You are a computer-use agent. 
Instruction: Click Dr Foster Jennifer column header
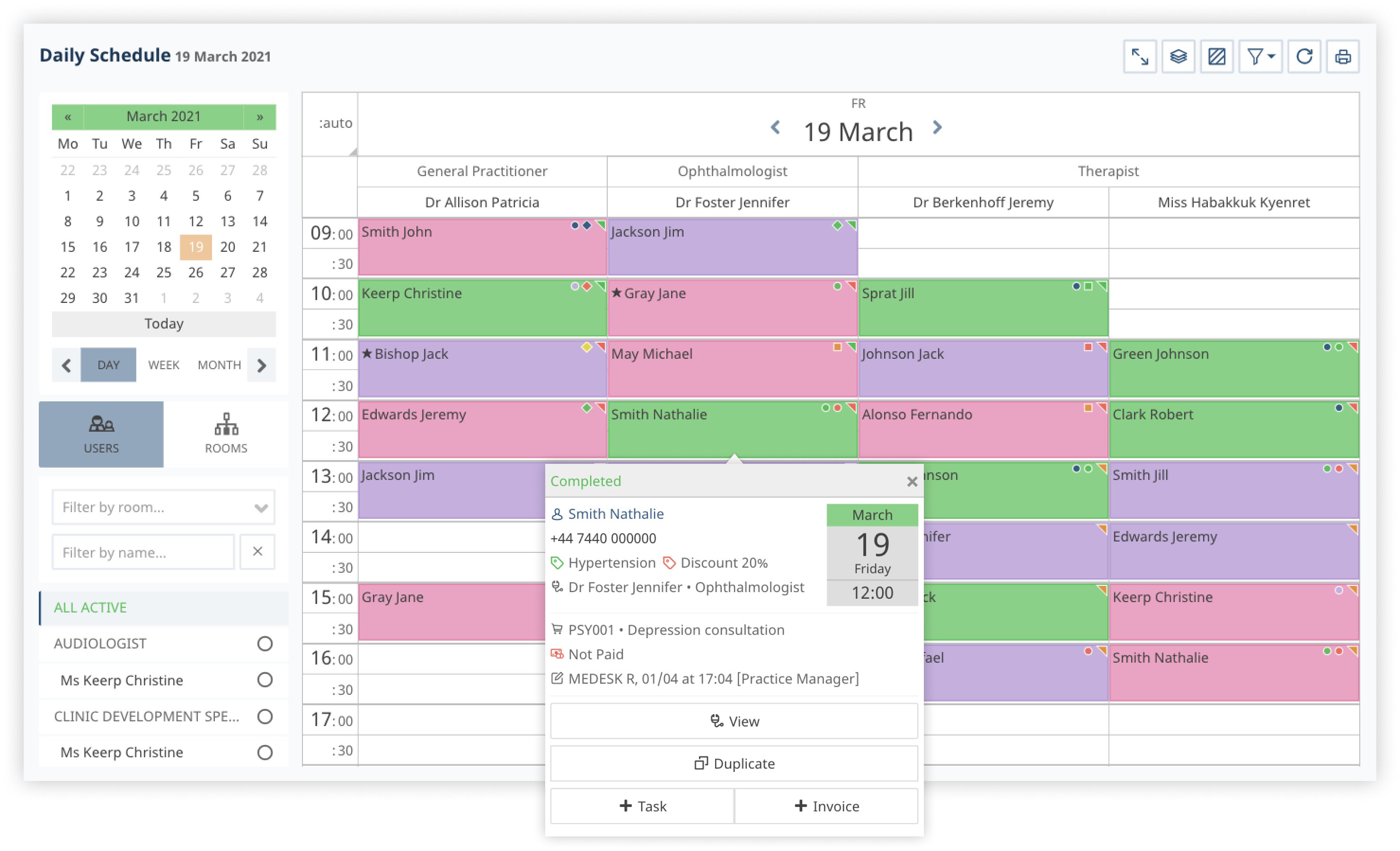tap(732, 202)
